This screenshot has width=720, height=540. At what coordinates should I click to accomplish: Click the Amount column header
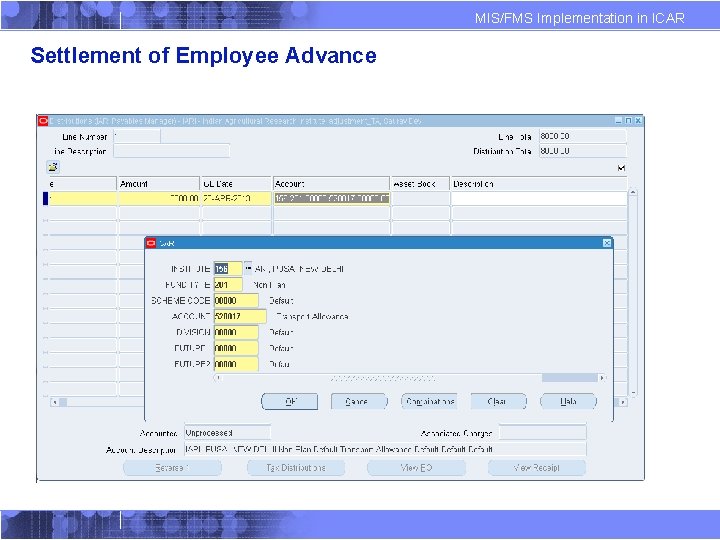[x=159, y=184]
